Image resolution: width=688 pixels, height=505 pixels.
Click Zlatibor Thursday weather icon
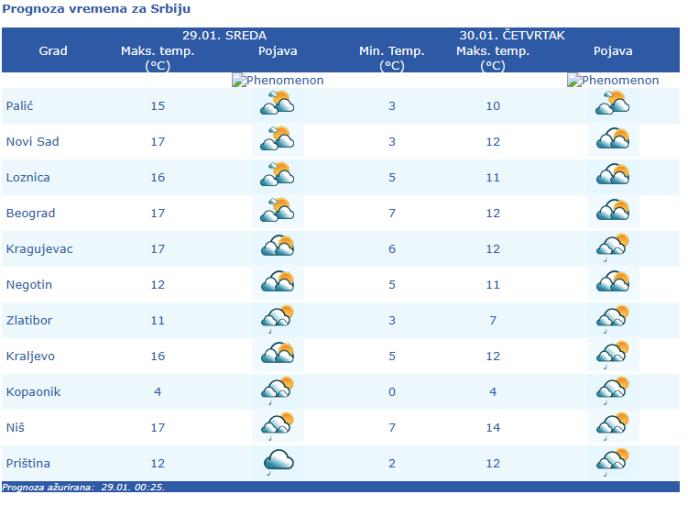tap(613, 318)
